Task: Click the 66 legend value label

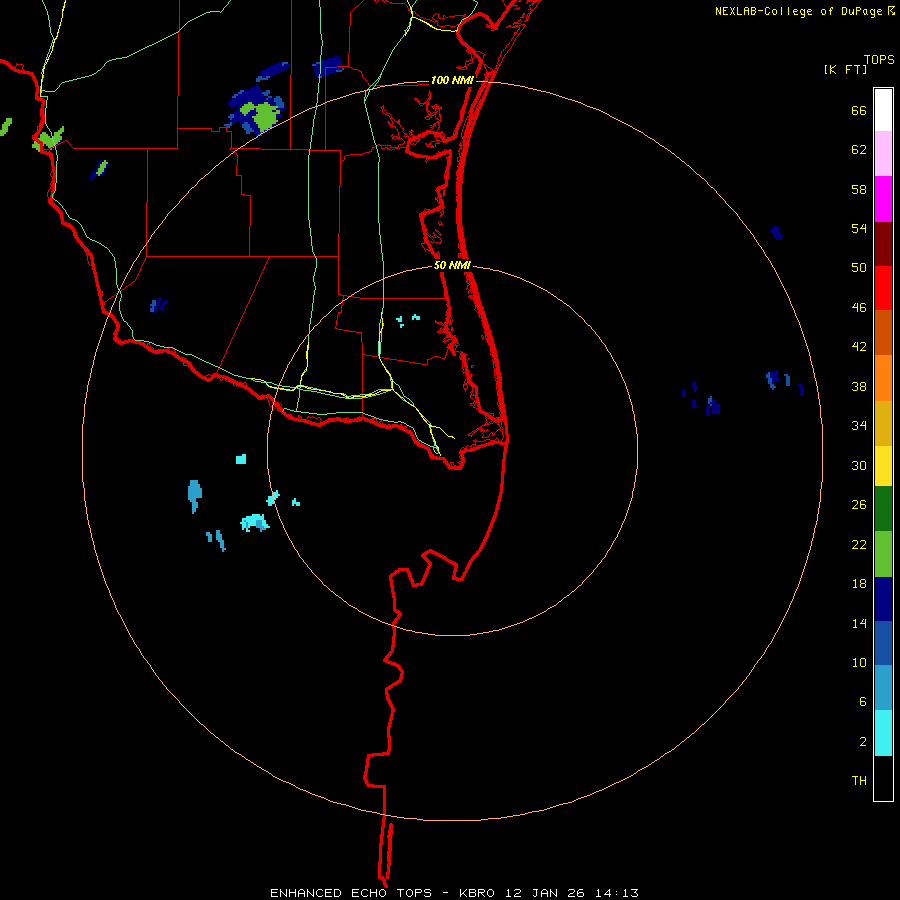Action: tap(859, 110)
